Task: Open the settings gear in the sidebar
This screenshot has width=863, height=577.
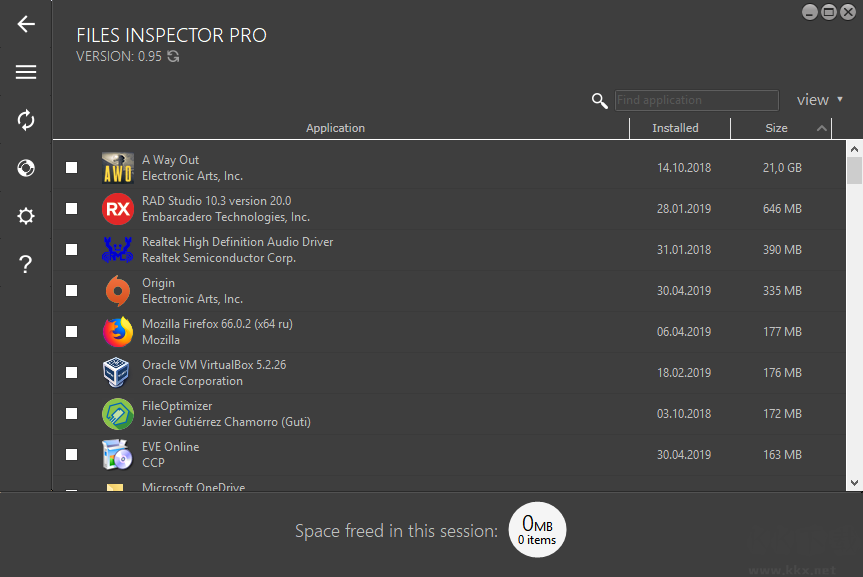Action: point(25,216)
